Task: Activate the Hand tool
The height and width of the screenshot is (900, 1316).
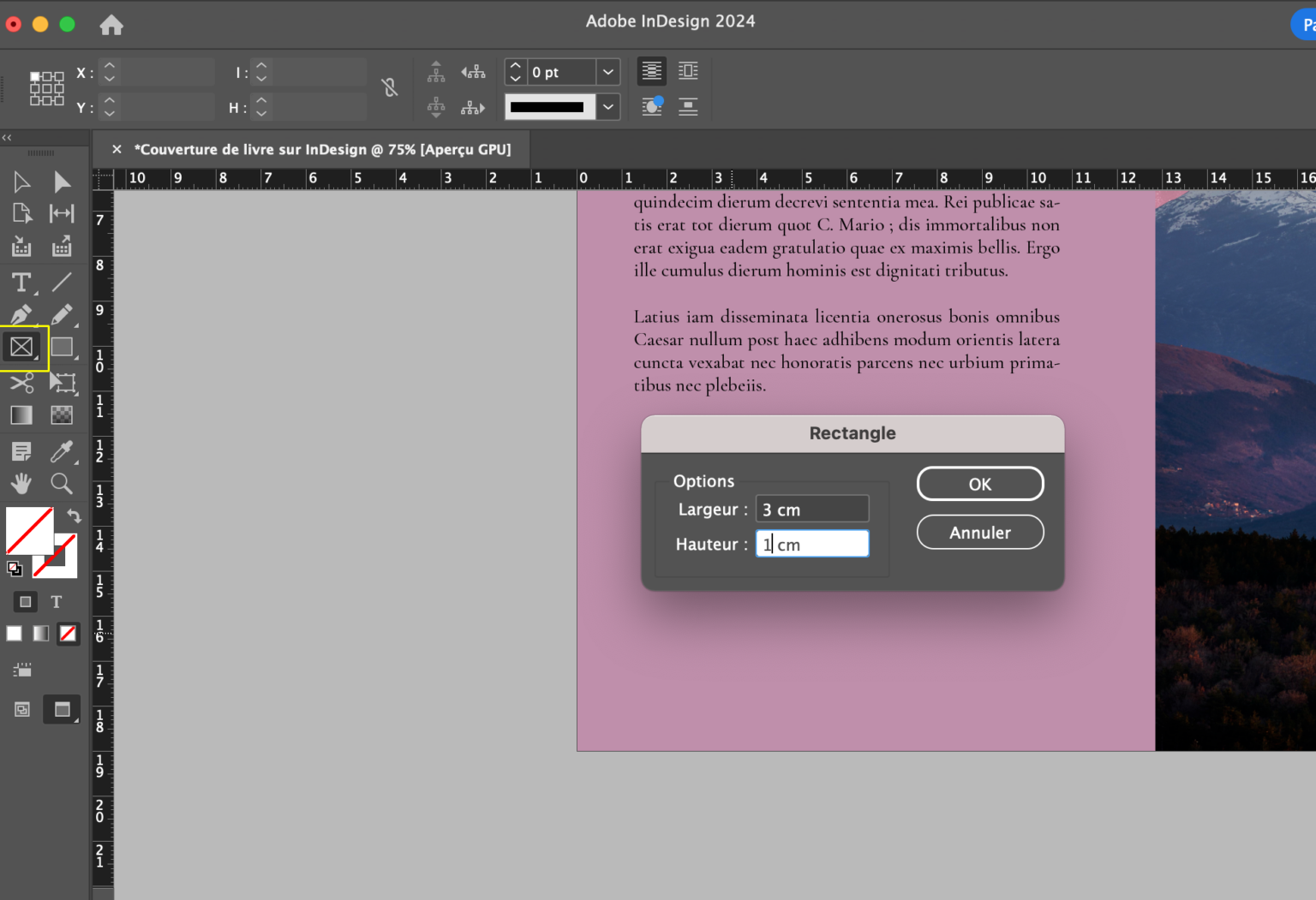Action: tap(21, 483)
